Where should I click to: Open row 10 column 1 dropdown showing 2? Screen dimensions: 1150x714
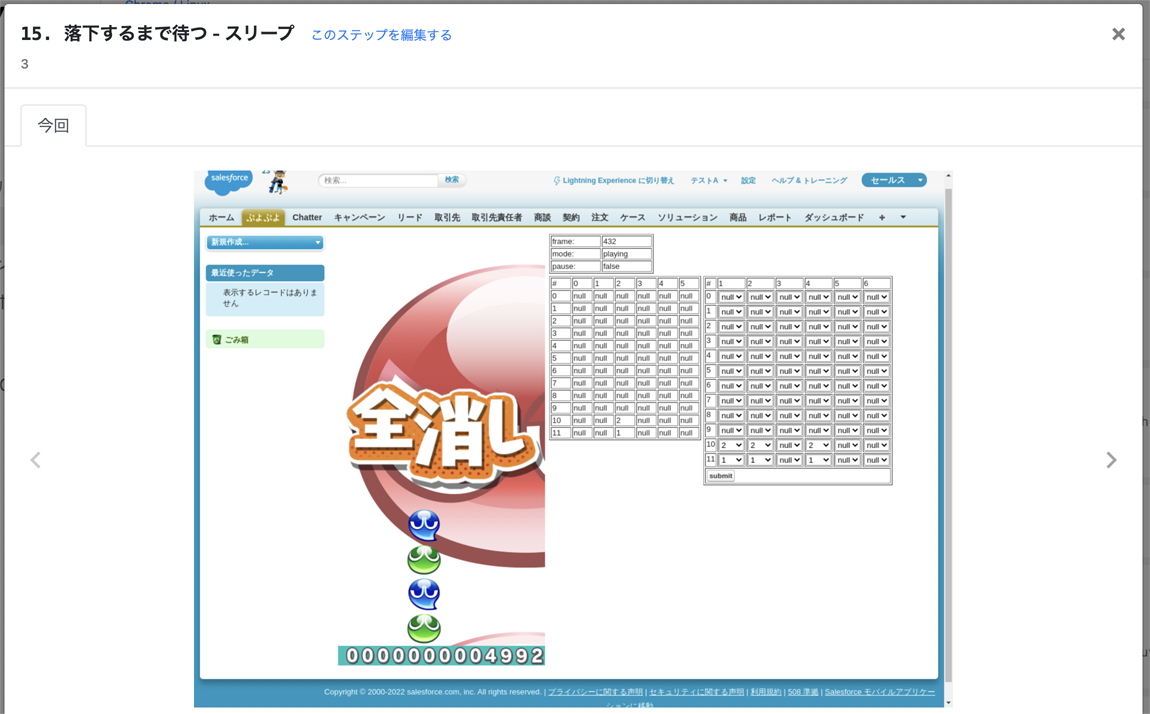point(730,445)
